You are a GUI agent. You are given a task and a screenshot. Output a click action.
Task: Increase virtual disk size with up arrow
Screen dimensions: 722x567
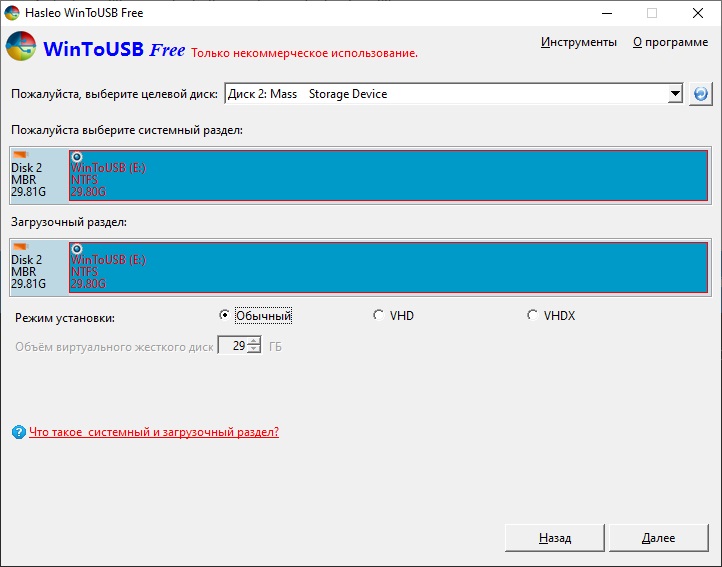(254, 341)
